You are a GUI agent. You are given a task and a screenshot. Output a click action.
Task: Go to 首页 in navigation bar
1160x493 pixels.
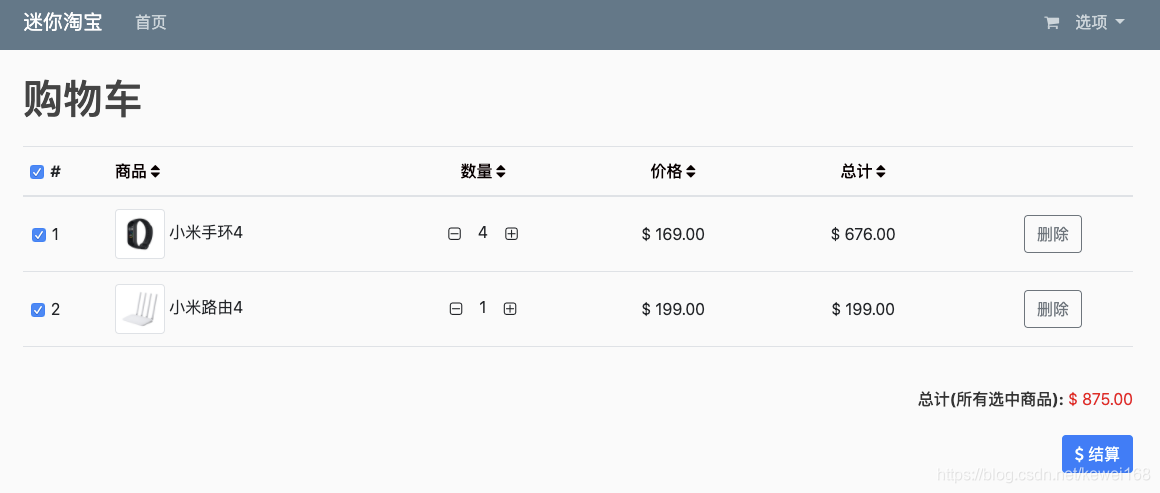pyautogui.click(x=151, y=22)
